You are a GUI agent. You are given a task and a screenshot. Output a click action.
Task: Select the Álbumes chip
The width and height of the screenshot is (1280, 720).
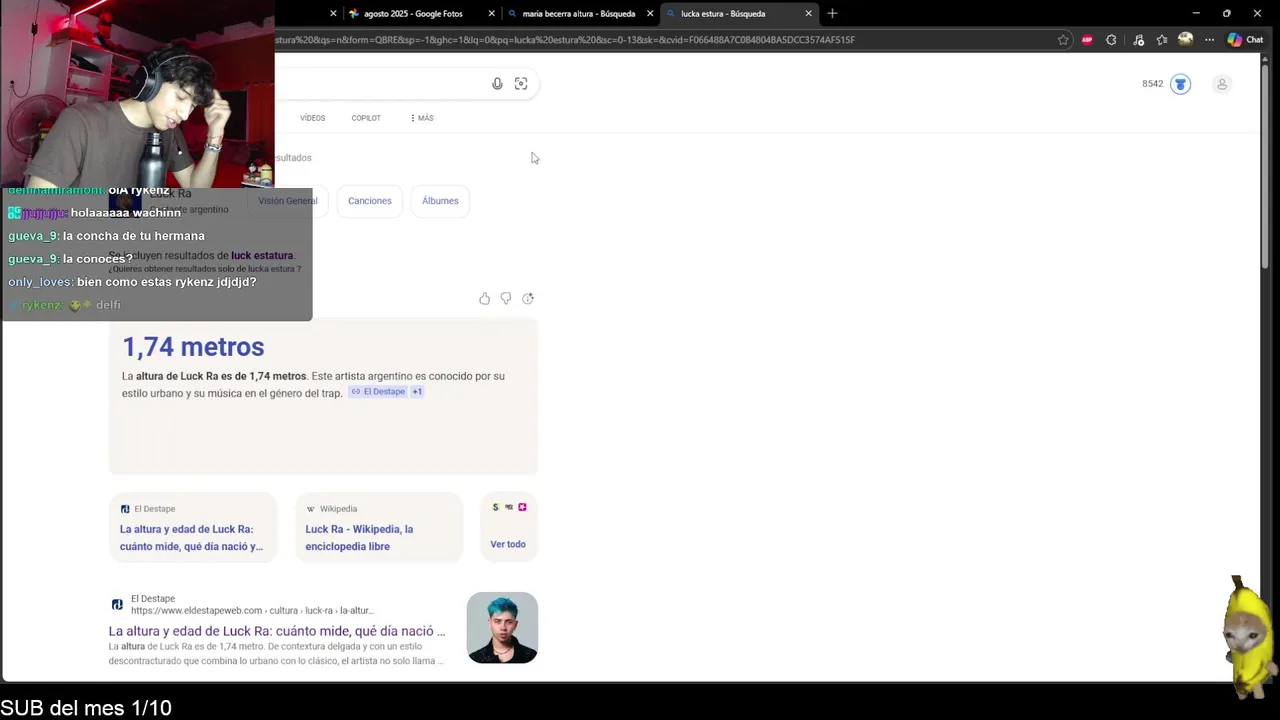click(440, 201)
